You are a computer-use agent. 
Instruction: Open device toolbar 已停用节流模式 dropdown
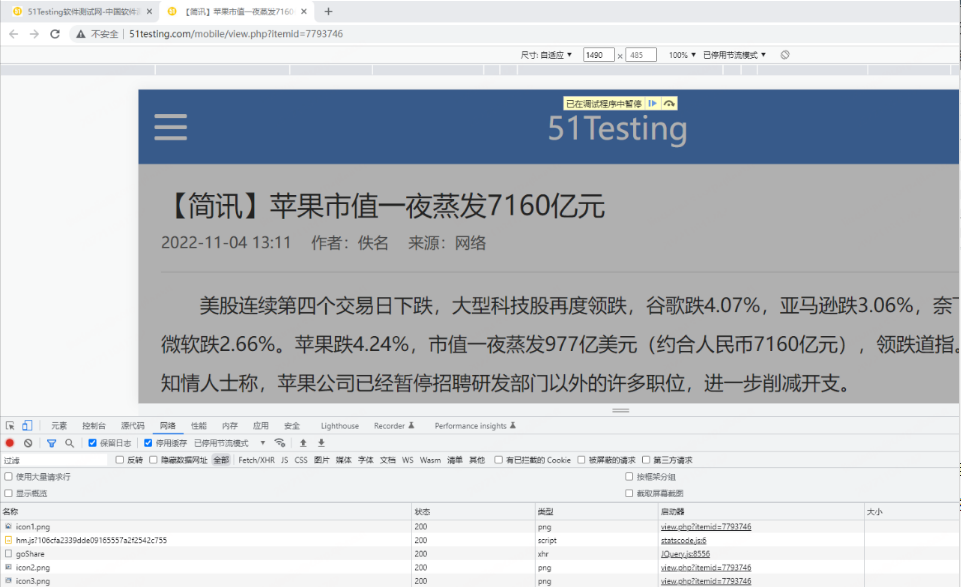[x=734, y=55]
